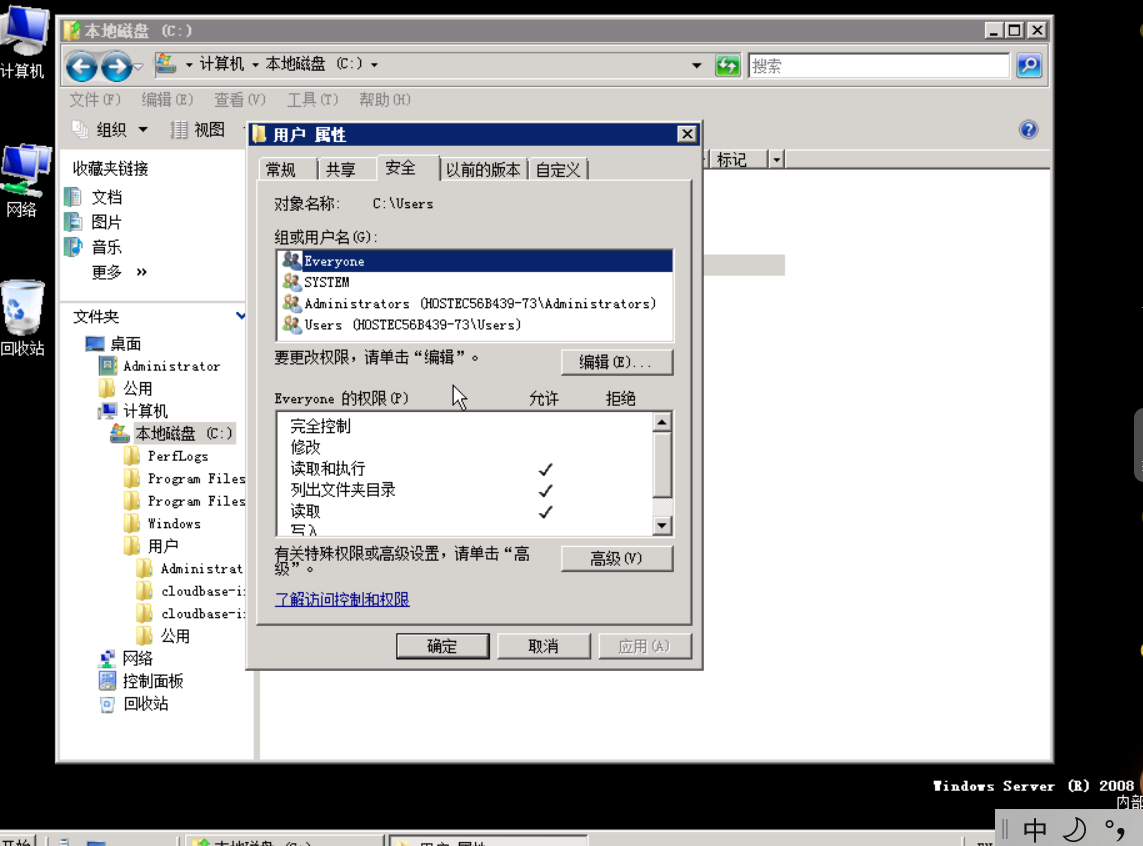Click the 完全控制 permission row
1143x846 pixels.
click(x=464, y=426)
